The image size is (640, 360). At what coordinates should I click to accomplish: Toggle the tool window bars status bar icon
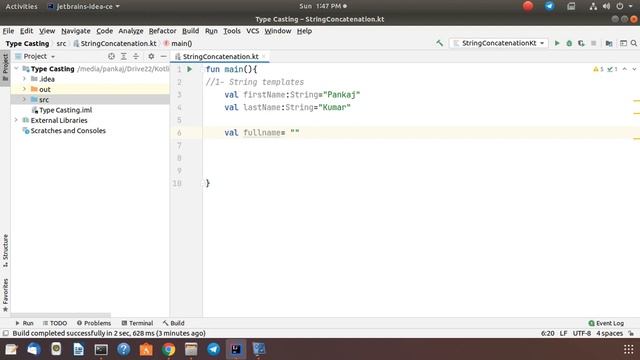click(5, 333)
